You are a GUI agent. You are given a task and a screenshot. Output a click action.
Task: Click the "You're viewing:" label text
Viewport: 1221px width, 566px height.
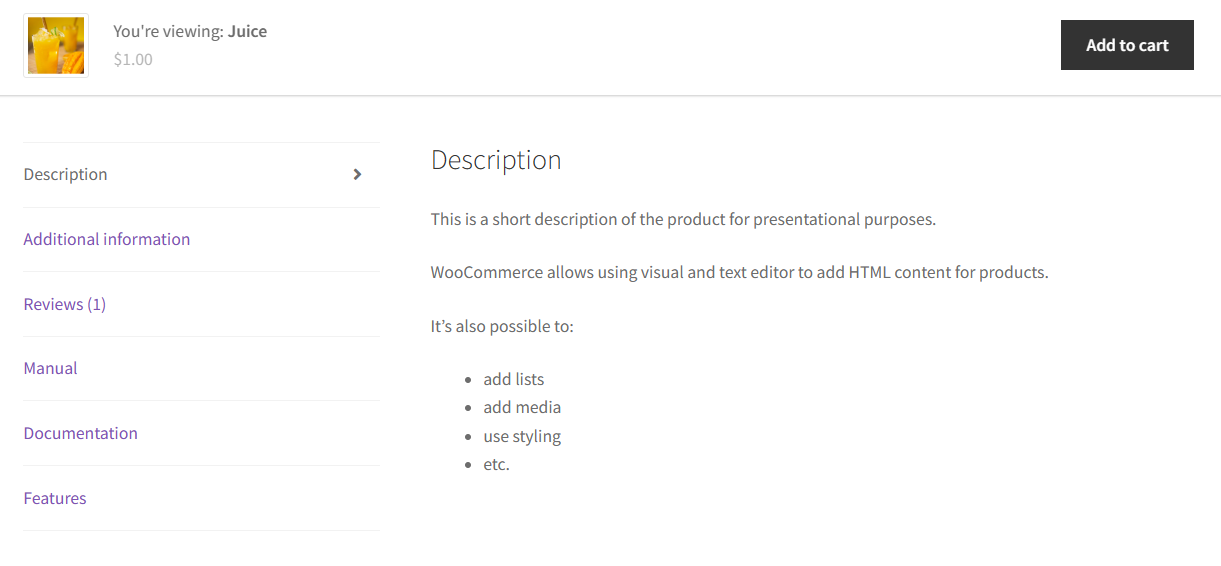[168, 31]
